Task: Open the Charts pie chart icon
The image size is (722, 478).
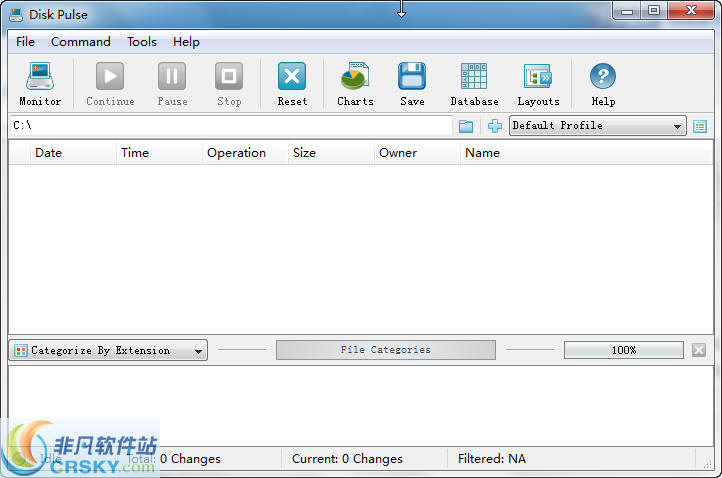Action: 355,76
